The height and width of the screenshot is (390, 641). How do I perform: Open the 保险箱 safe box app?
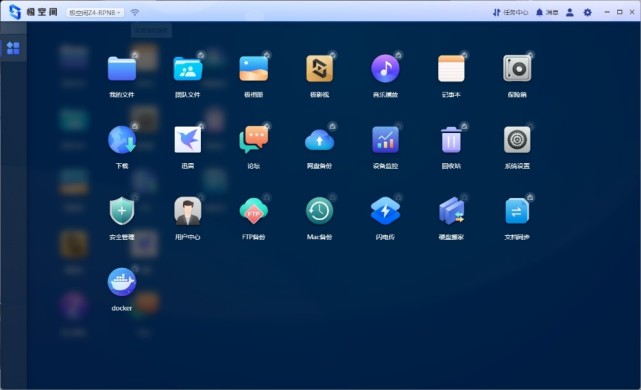pyautogui.click(x=517, y=69)
